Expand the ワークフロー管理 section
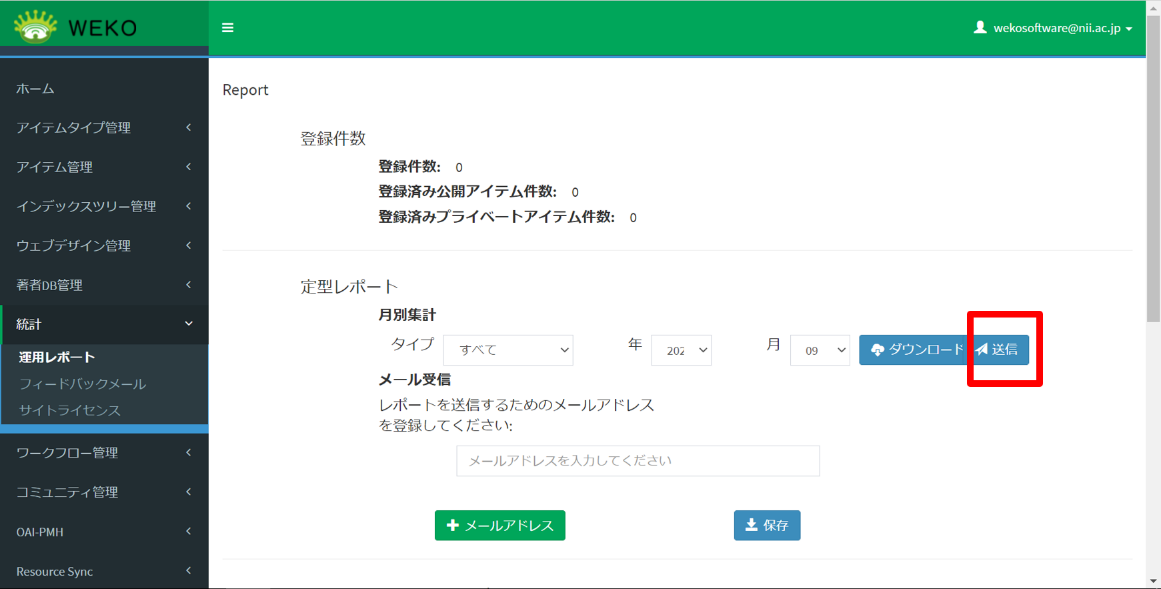1161x589 pixels. coord(104,452)
